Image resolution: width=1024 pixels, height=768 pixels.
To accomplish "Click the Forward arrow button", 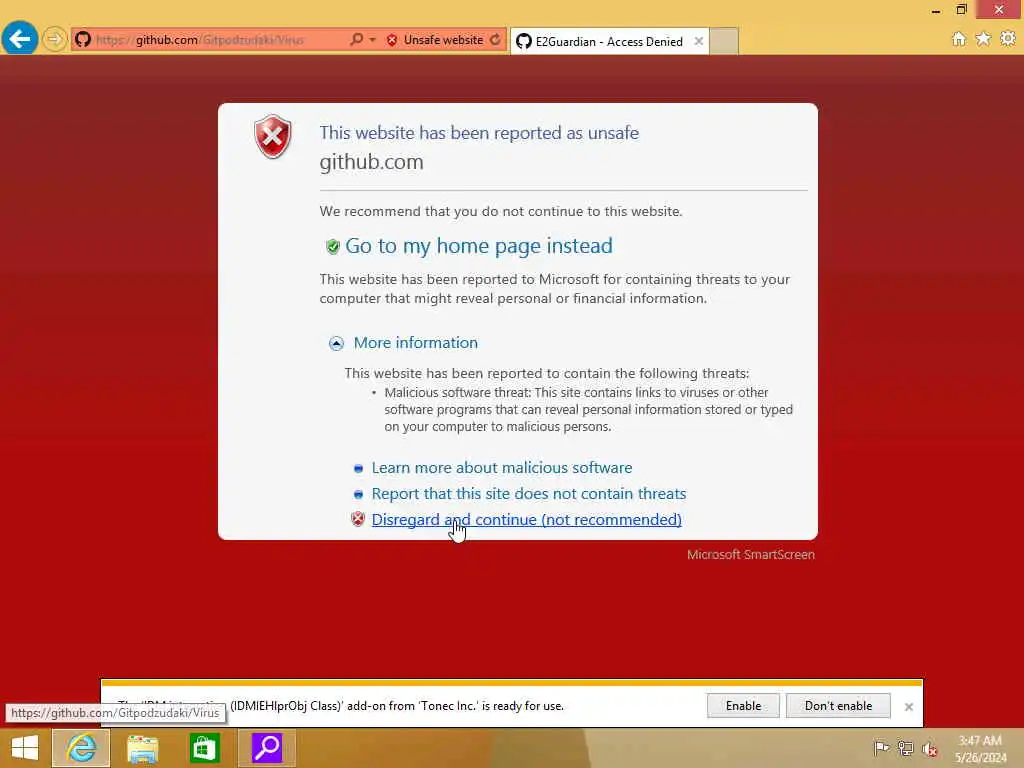I will pos(55,39).
